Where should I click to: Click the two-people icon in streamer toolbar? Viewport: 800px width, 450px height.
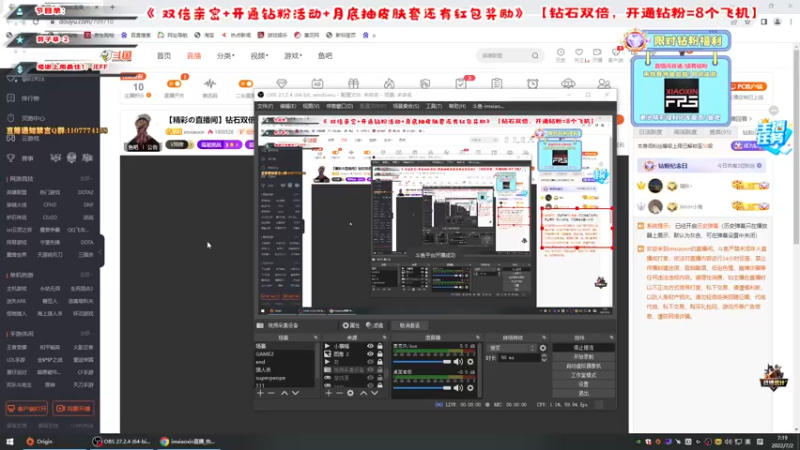tap(604, 83)
